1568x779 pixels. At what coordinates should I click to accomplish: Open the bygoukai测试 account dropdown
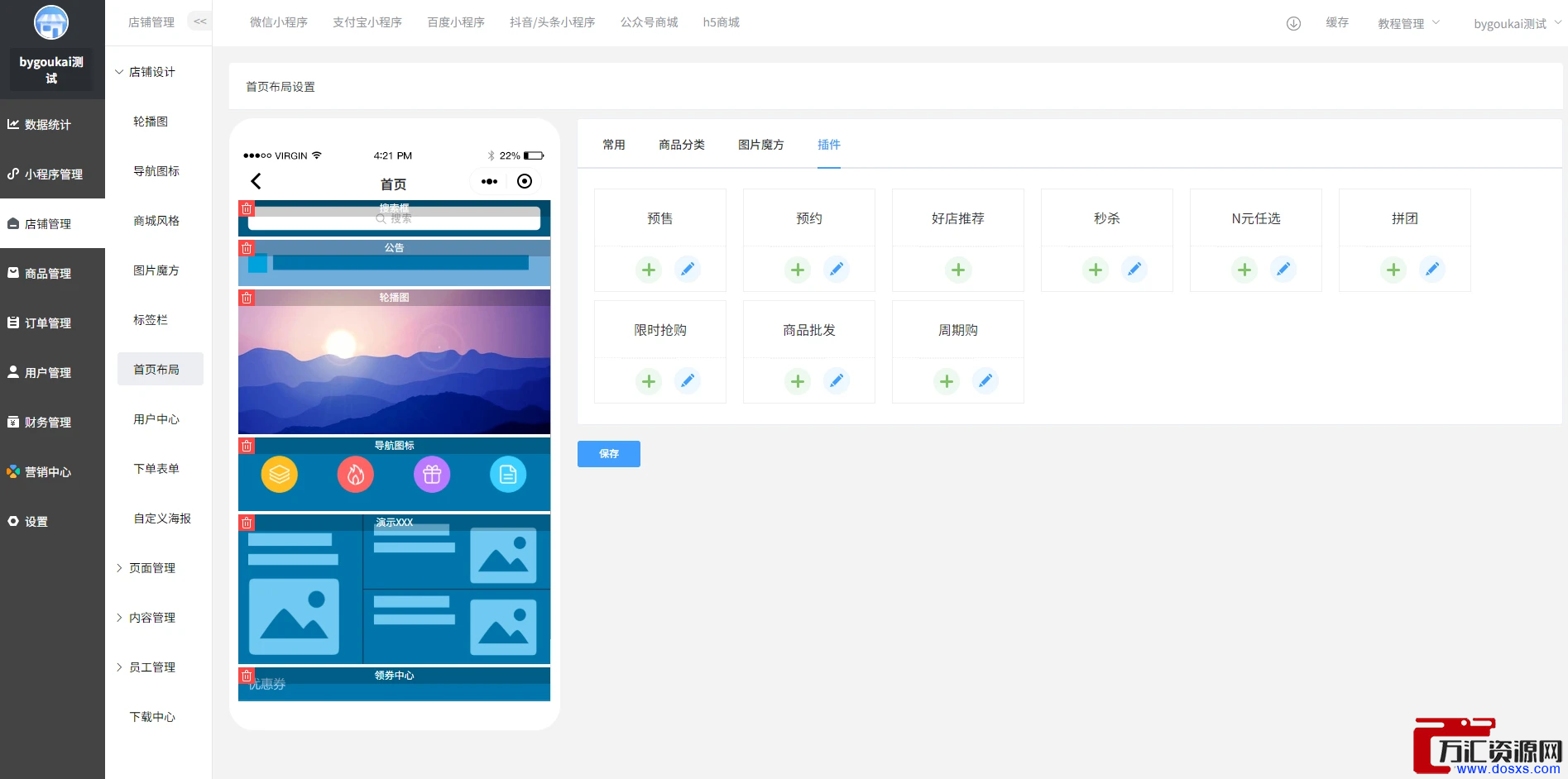click(x=1516, y=23)
